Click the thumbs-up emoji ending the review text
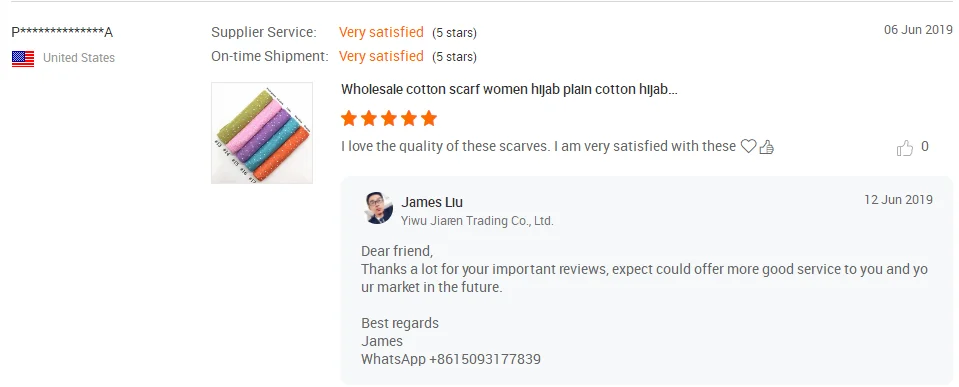The width and height of the screenshot is (959, 387). click(x=766, y=147)
